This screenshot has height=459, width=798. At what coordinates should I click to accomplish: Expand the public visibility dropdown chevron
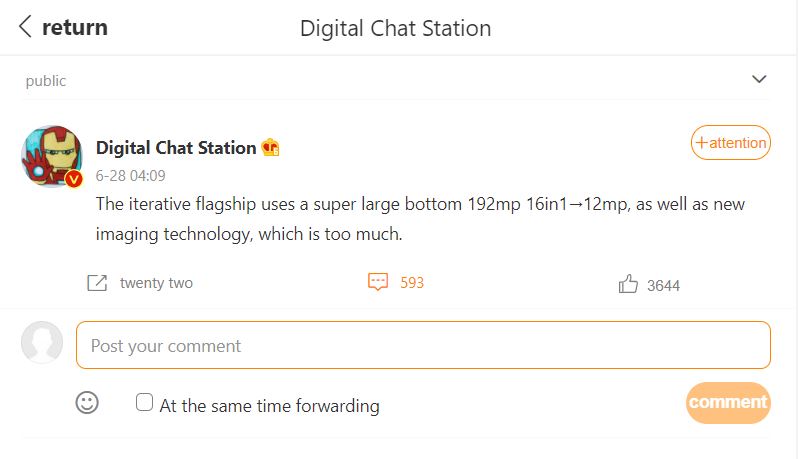pyautogui.click(x=759, y=79)
